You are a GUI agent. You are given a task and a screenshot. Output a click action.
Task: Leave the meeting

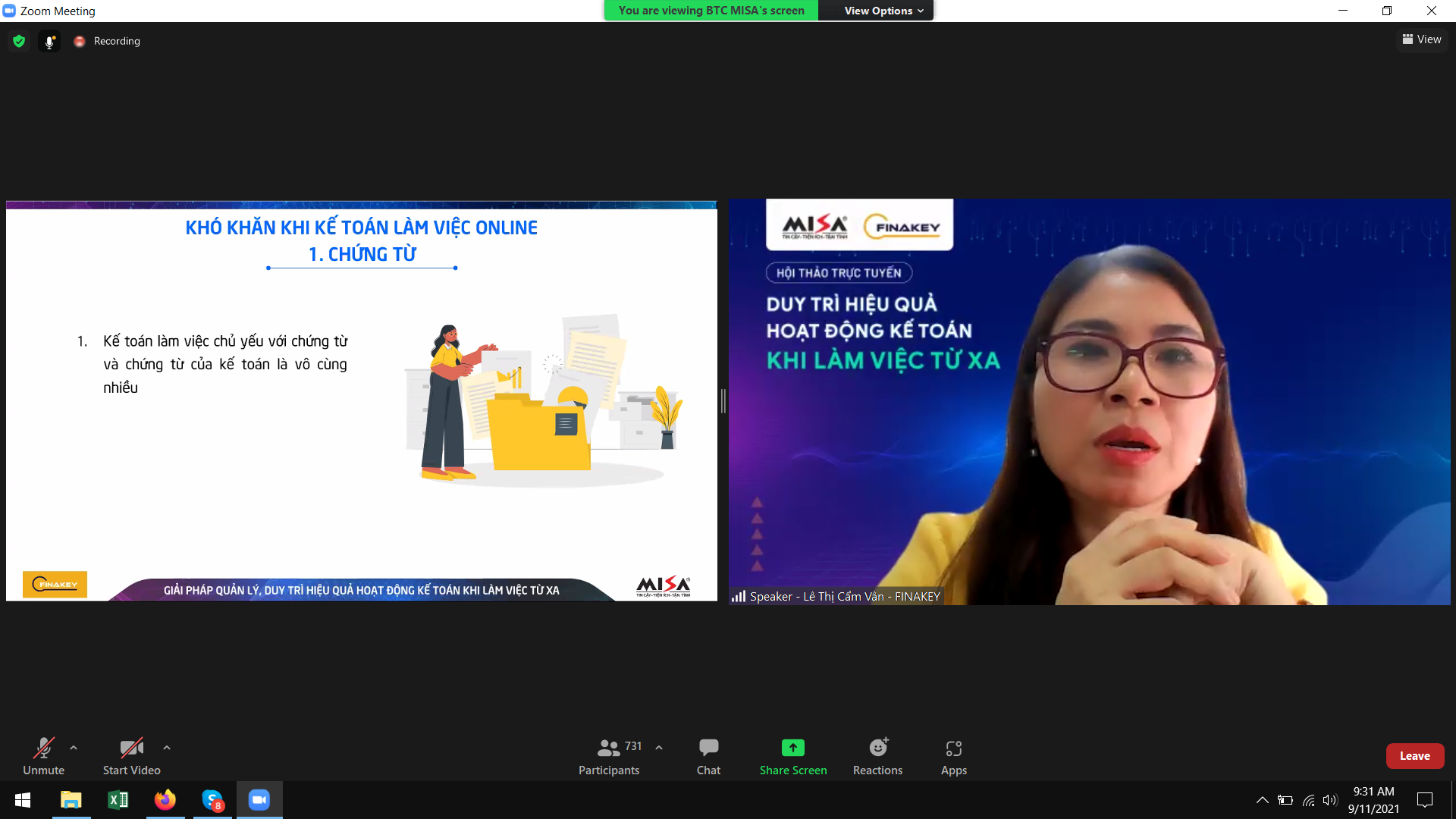pyautogui.click(x=1414, y=756)
